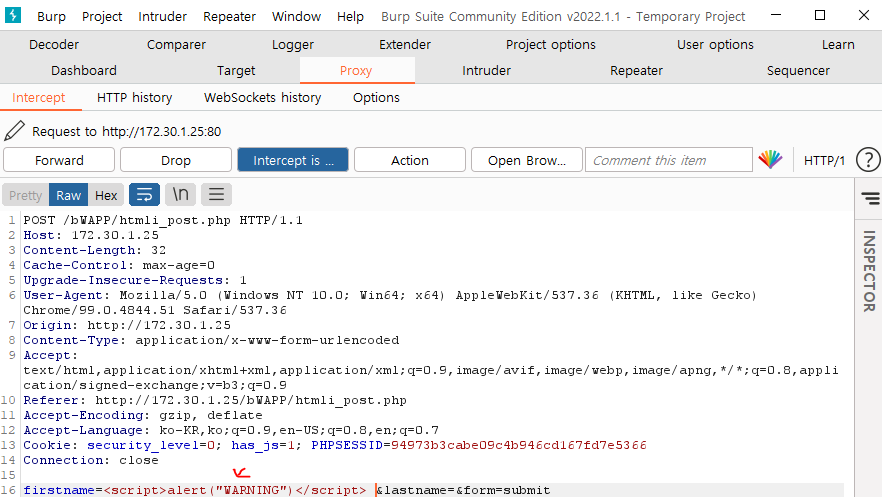Click the Host header line
882x497 pixels.
coord(91,235)
